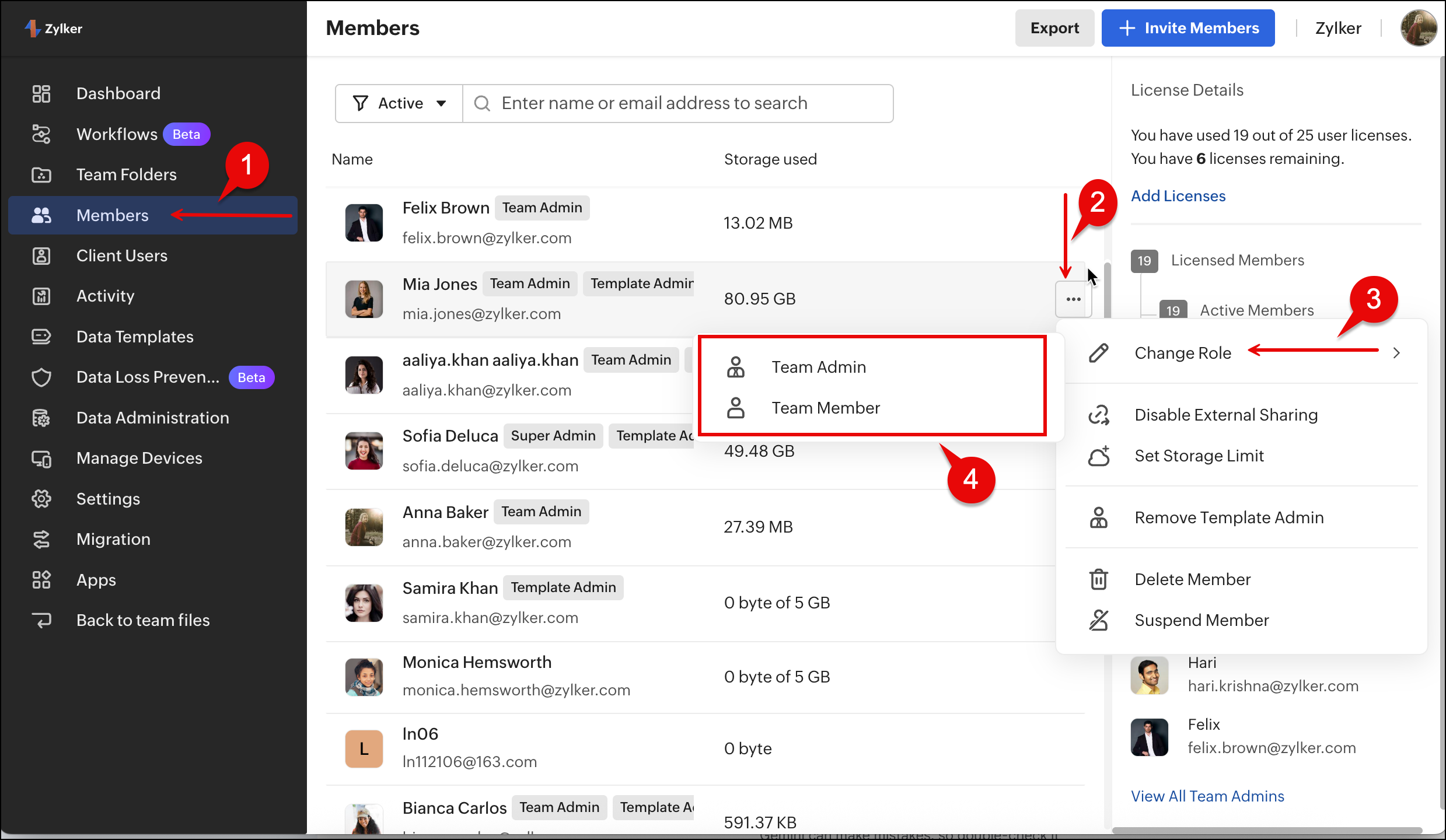
Task: Open the Manage Devices icon
Action: coord(41,459)
